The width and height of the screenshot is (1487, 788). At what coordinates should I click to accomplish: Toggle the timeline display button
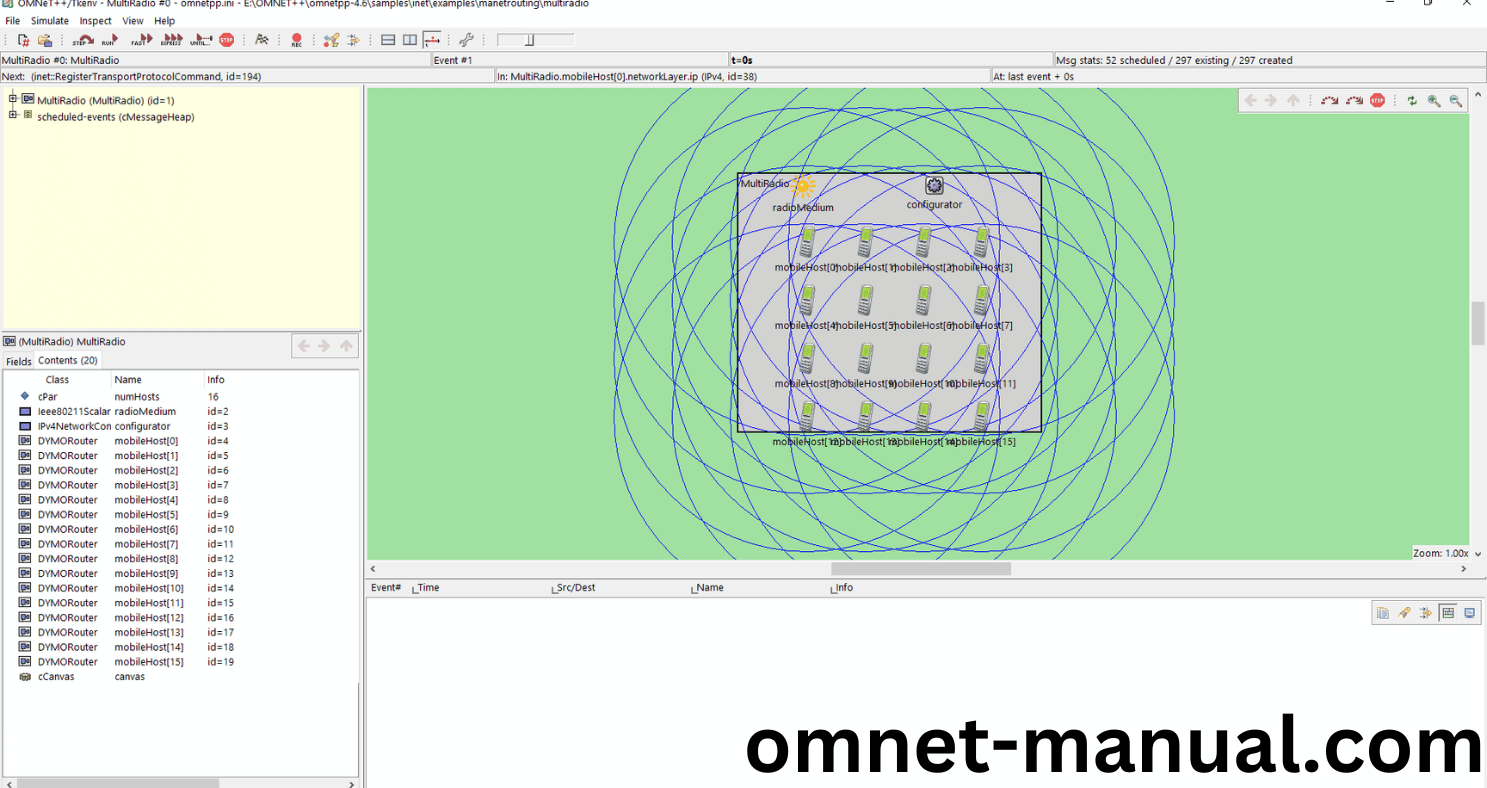pyautogui.click(x=432, y=40)
